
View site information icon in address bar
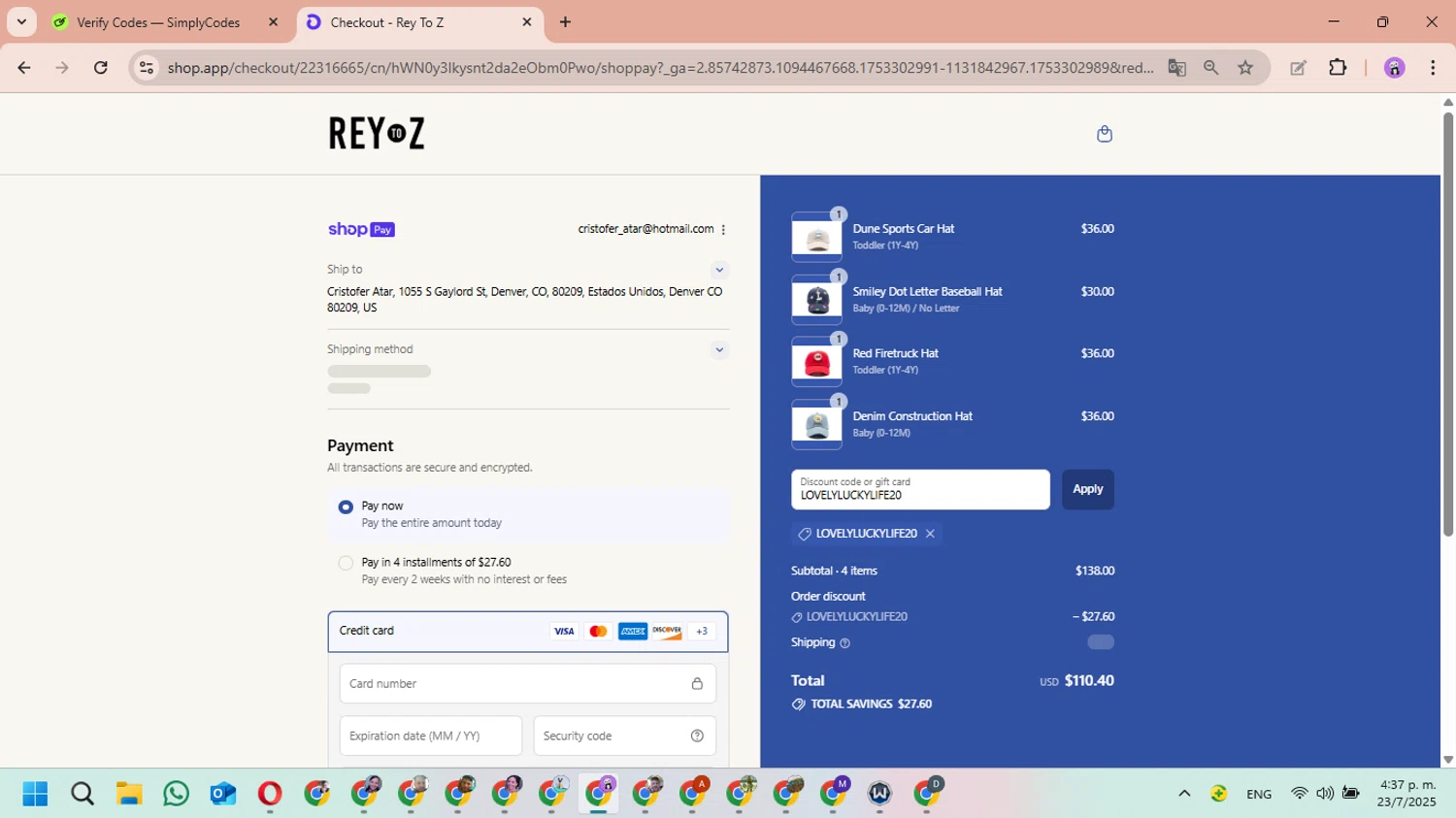[x=147, y=68]
